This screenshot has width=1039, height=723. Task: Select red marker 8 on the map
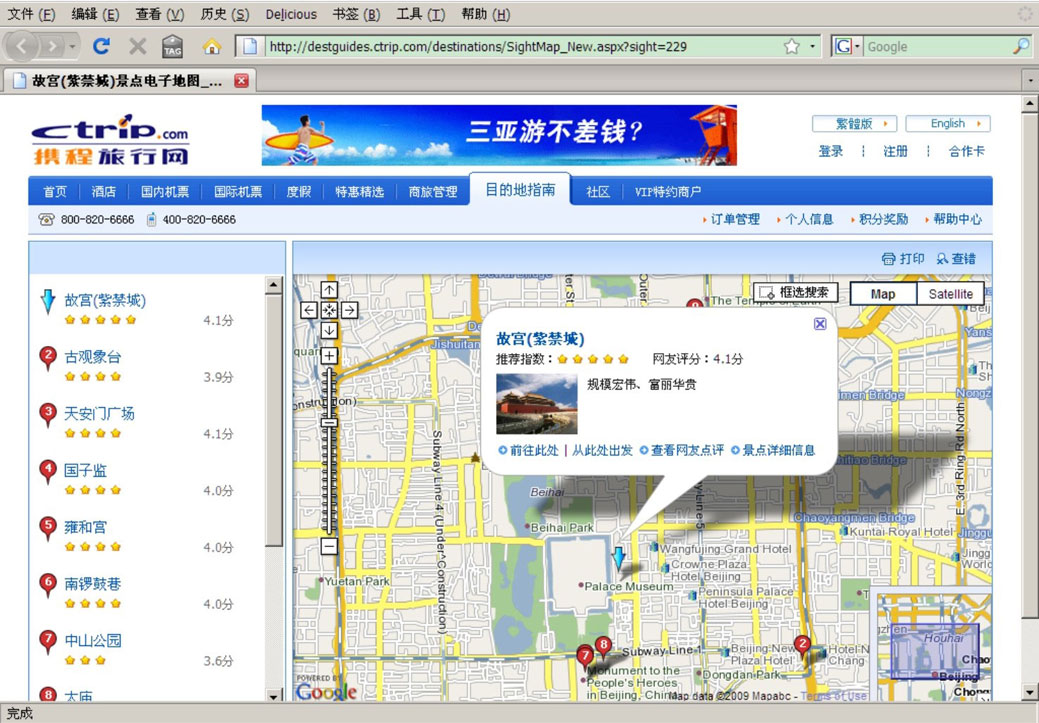pos(603,645)
